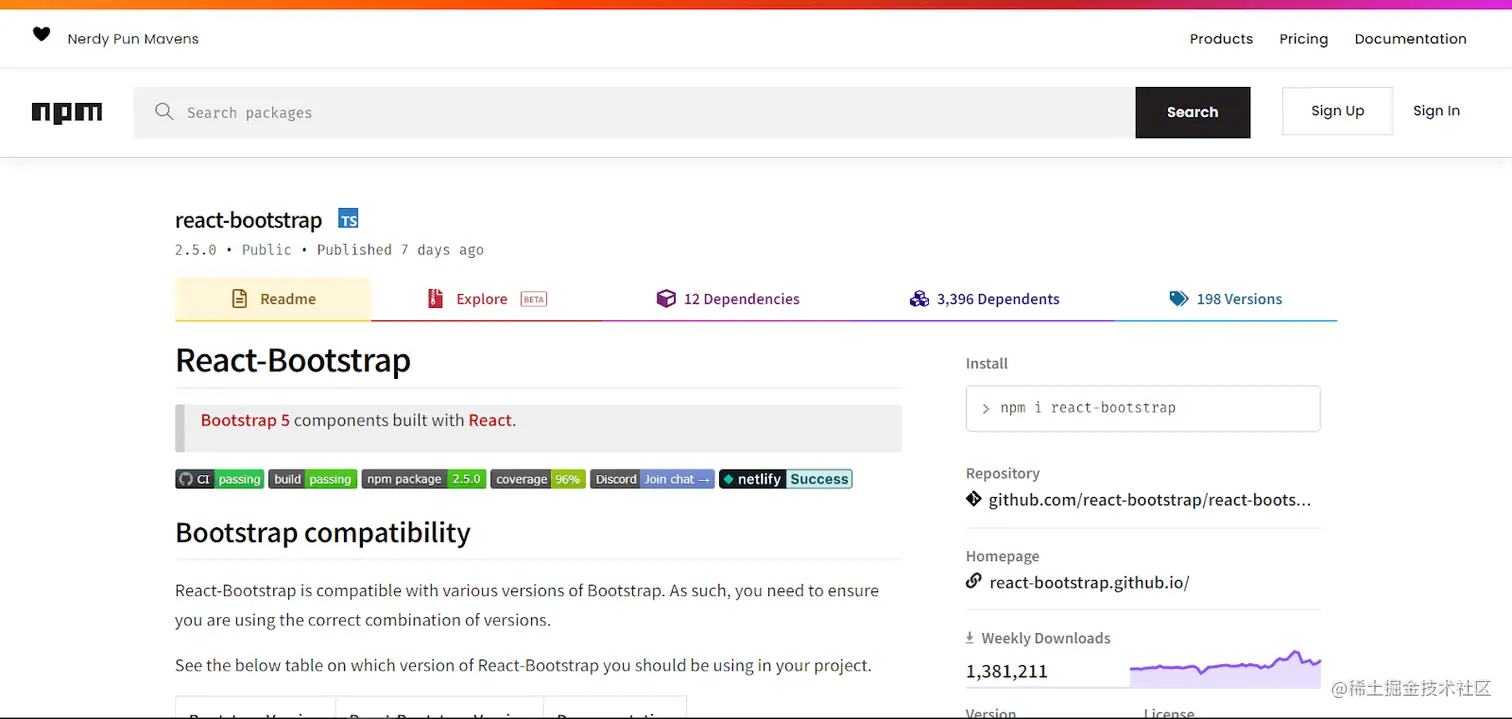Open the Discord Join chat badge
The width and height of the screenshot is (1512, 719).
tap(652, 479)
